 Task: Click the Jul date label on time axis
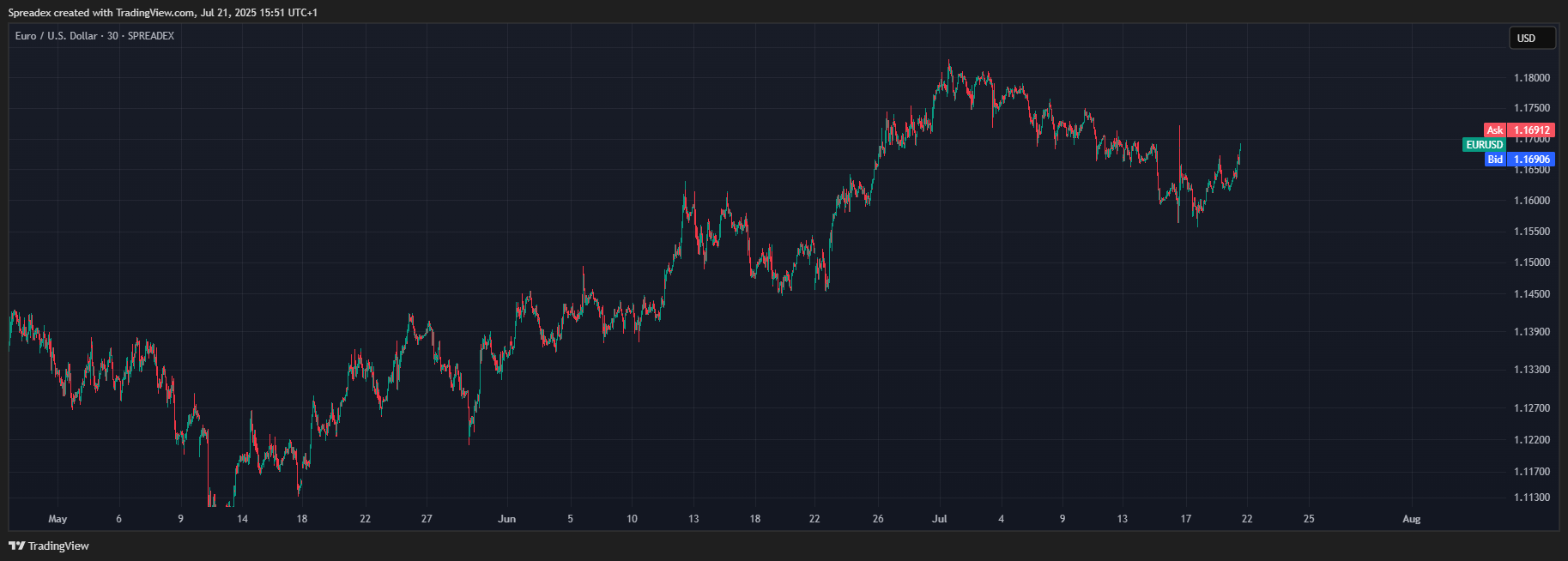coord(940,519)
